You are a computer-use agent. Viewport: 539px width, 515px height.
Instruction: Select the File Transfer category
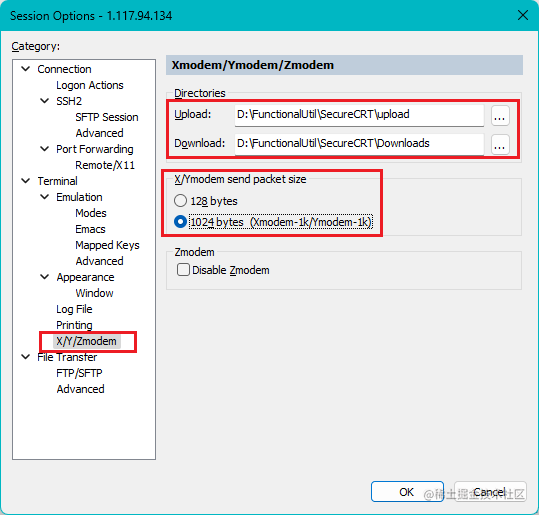pyautogui.click(x=67, y=357)
